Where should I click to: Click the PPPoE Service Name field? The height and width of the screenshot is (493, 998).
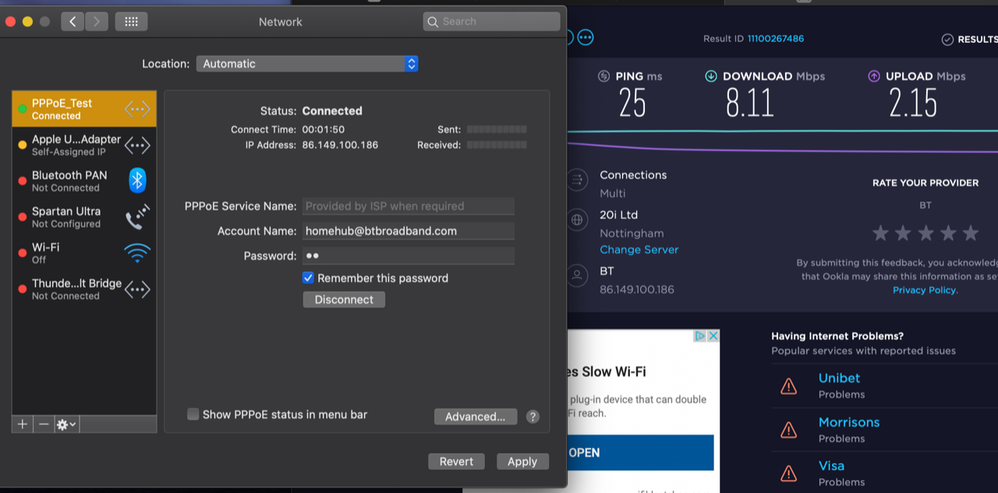point(408,206)
